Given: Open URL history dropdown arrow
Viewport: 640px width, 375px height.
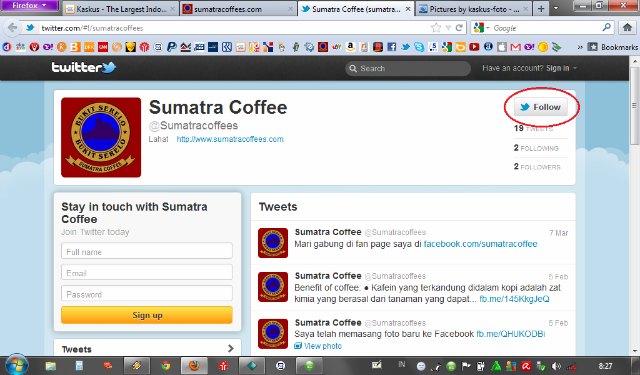Looking at the screenshot, I should [448, 28].
